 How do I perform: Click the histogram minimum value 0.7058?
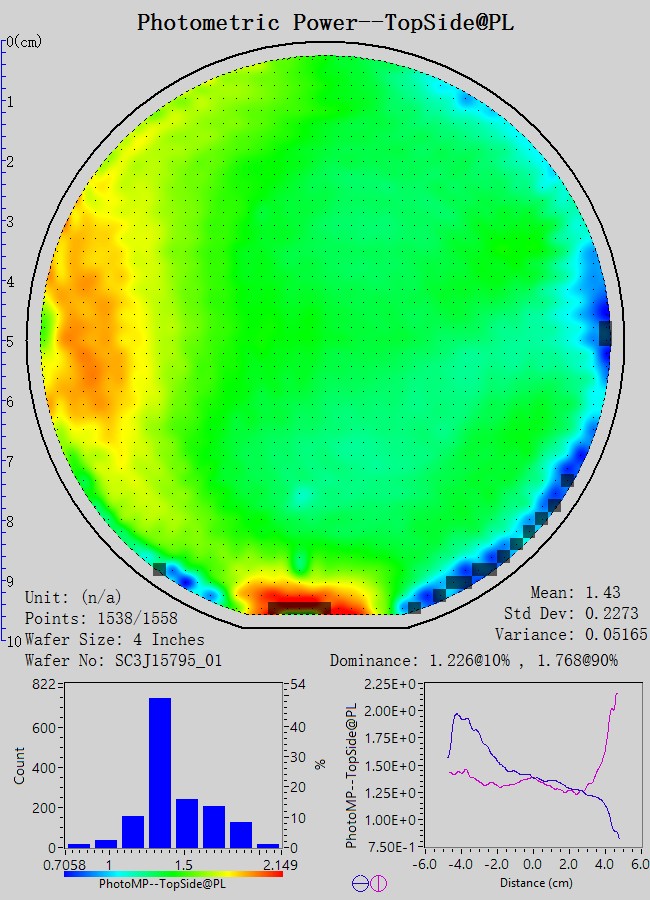tap(66, 863)
